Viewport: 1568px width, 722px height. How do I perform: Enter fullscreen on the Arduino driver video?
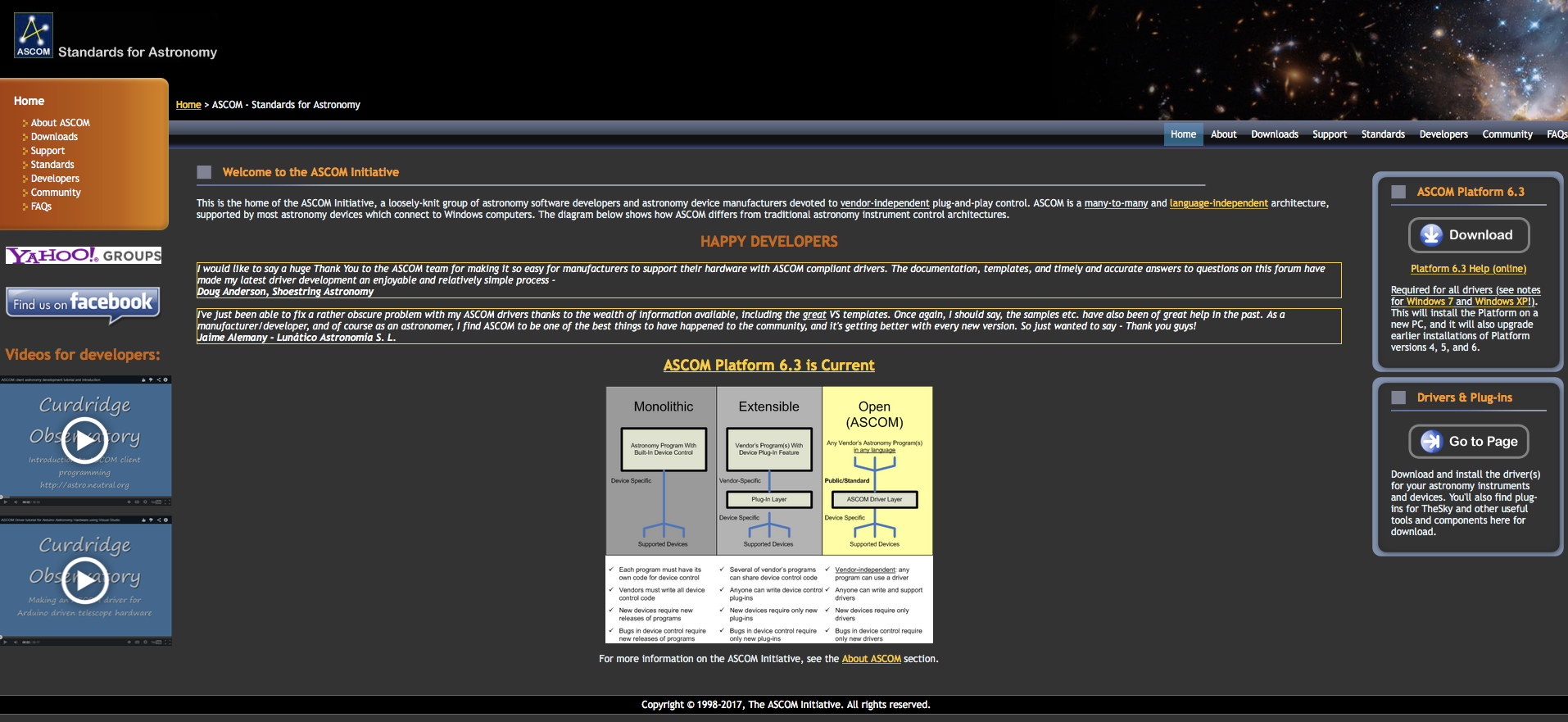pos(167,642)
